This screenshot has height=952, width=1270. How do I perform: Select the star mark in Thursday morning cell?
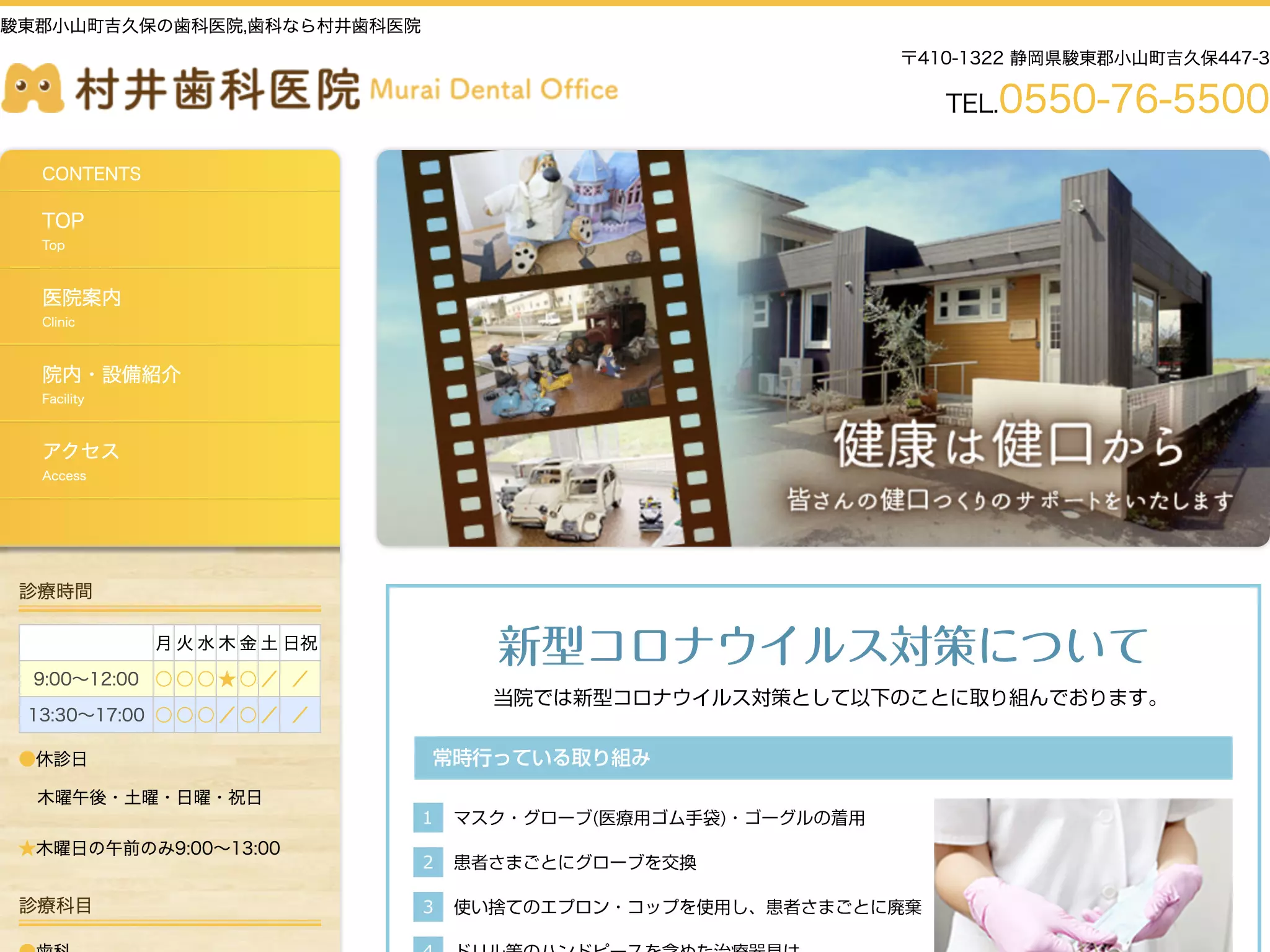pos(227,679)
